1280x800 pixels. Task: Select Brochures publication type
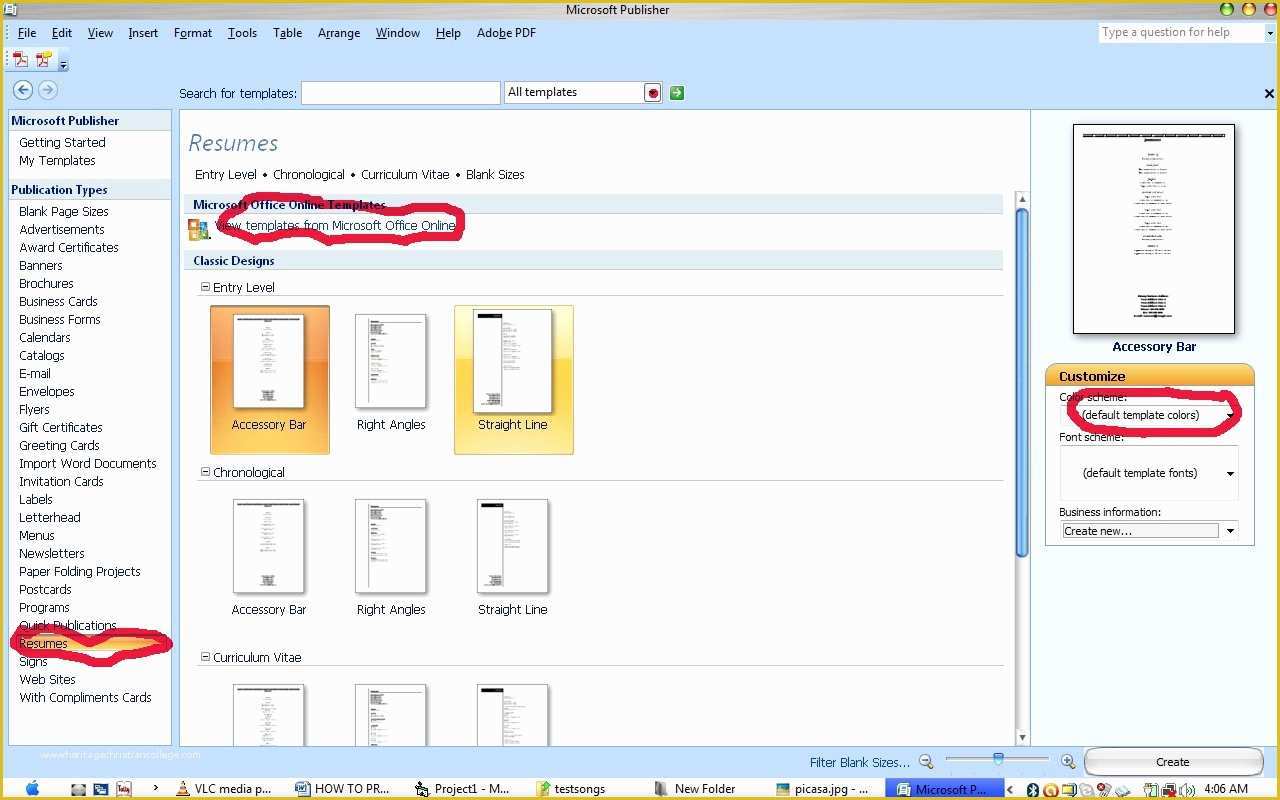(46, 283)
